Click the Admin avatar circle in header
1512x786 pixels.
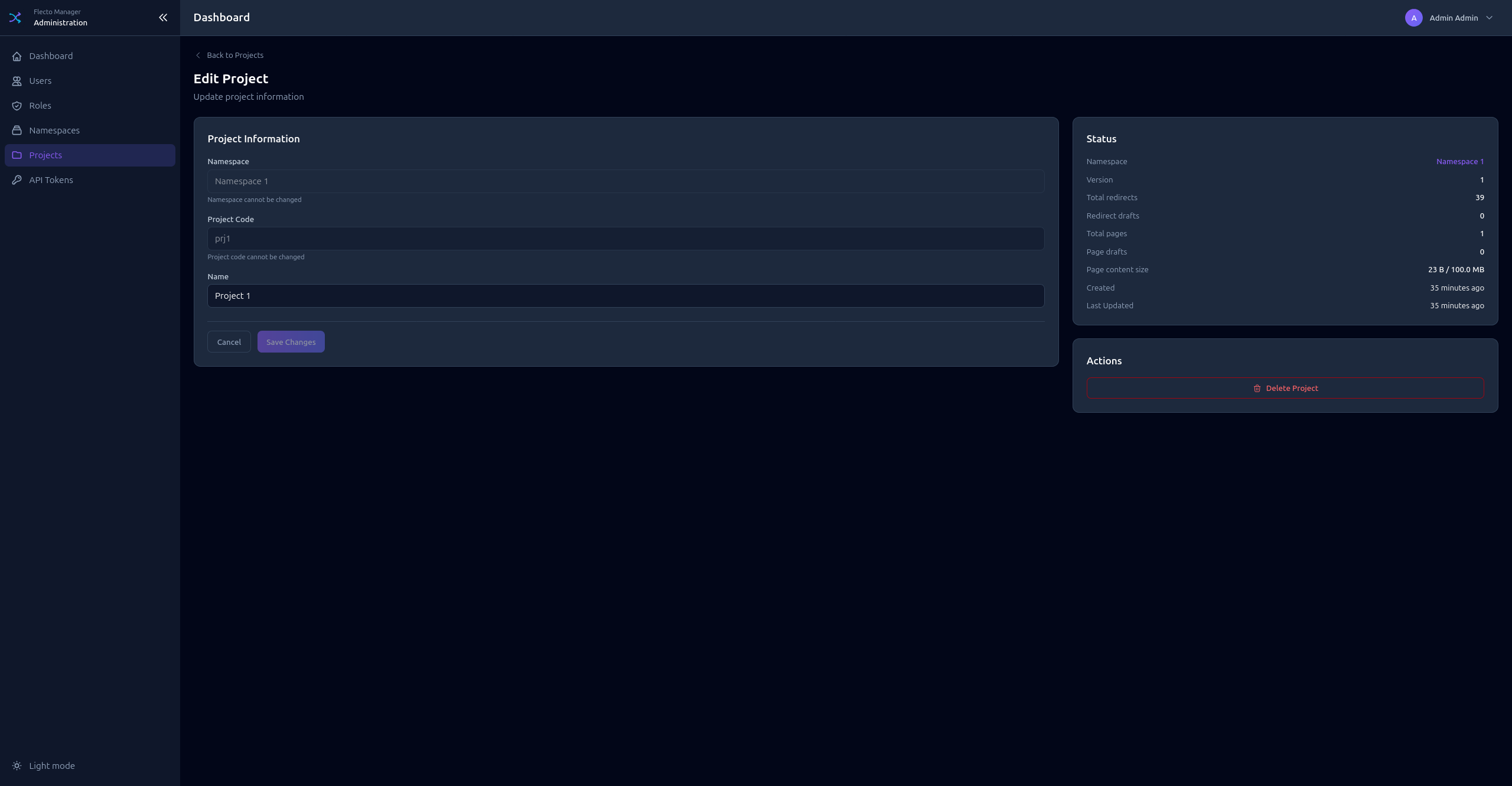coord(1413,18)
